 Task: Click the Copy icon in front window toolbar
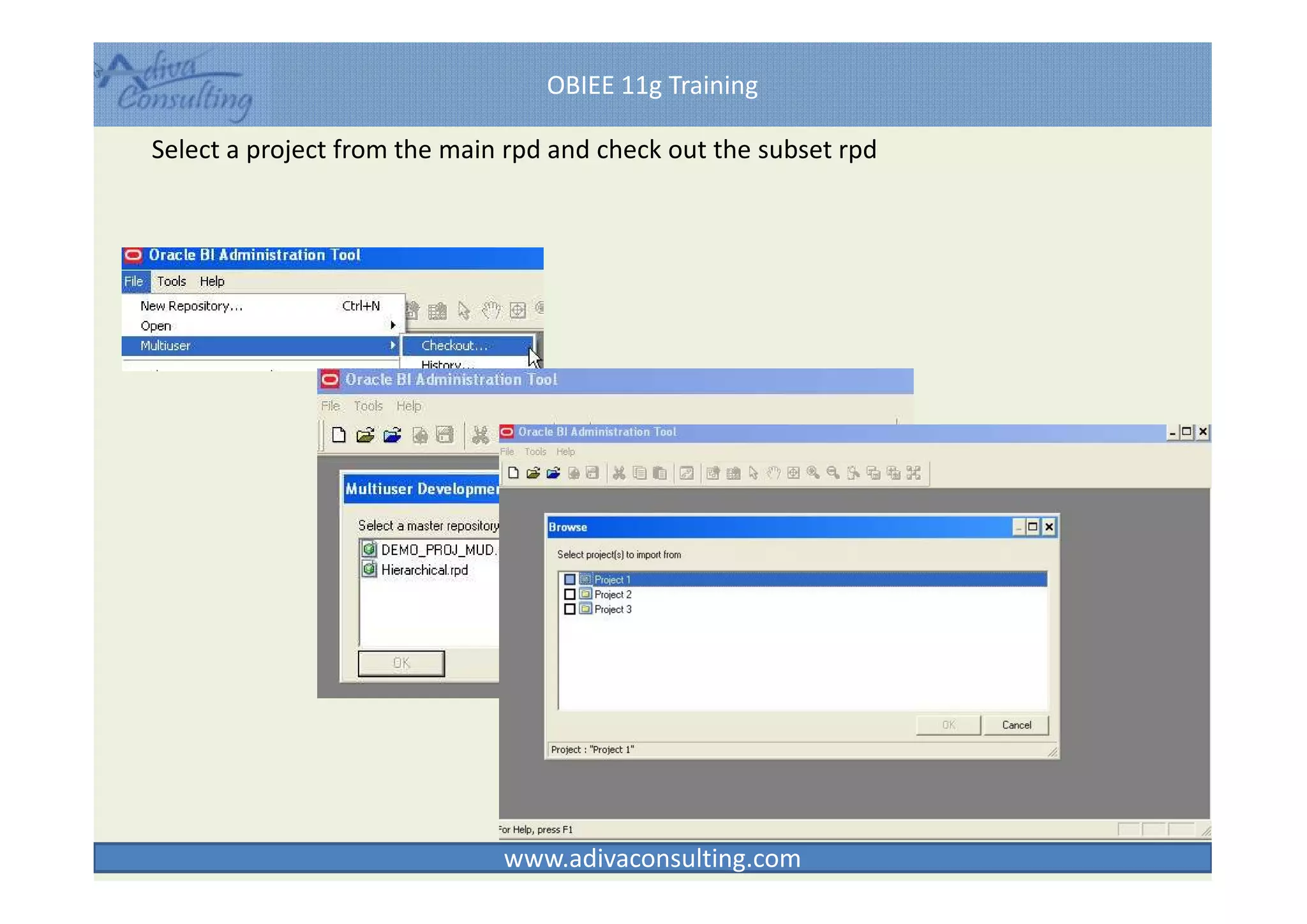pyautogui.click(x=639, y=473)
